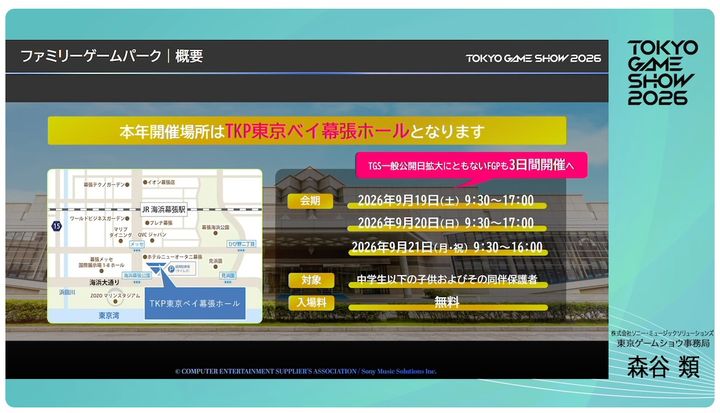Click the date 2026年9月21日(月・祝) 9:30〜16:00
720x413 pixels.
(447, 247)
